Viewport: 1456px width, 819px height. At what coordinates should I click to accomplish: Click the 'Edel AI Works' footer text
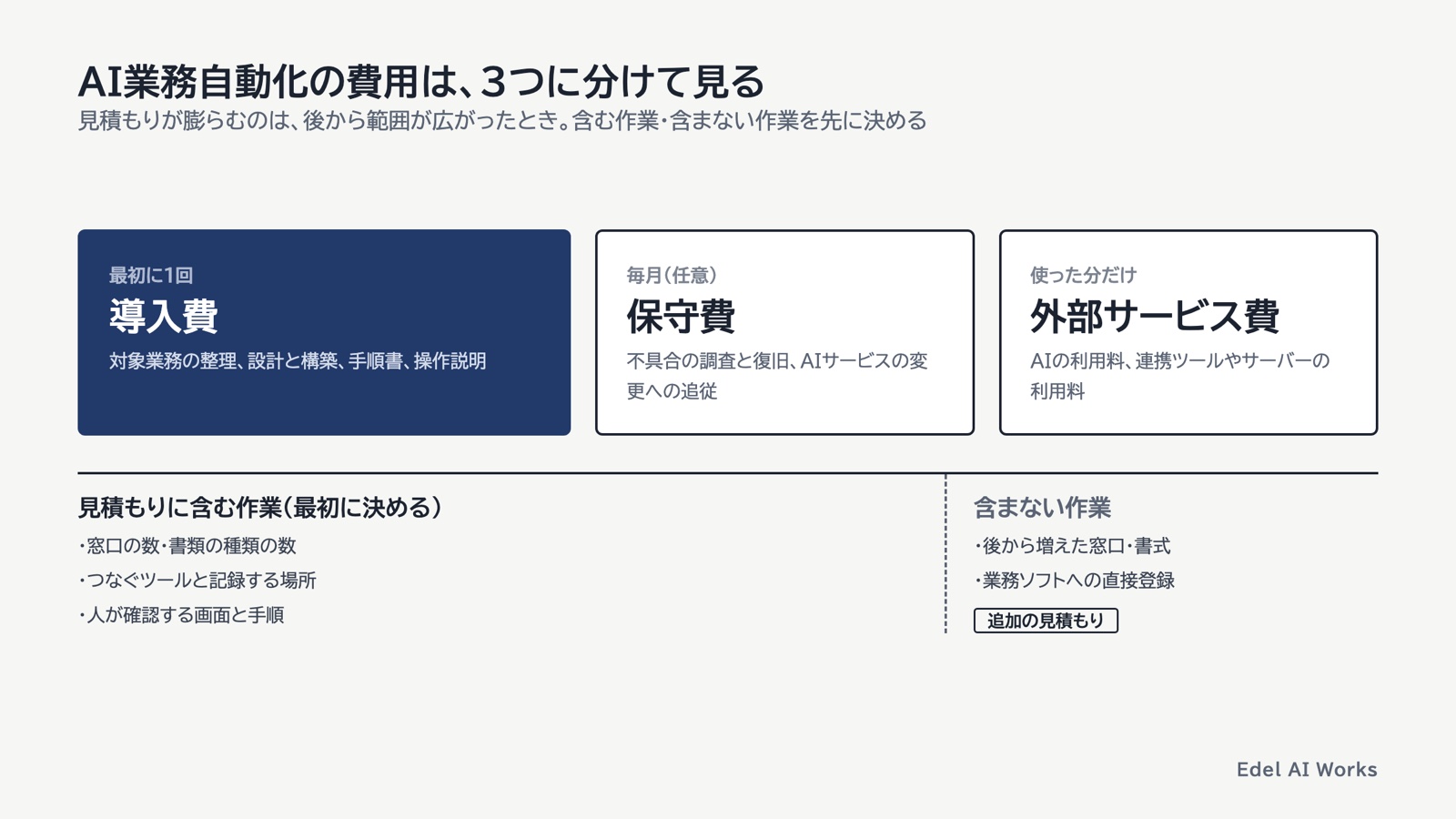tap(1307, 770)
